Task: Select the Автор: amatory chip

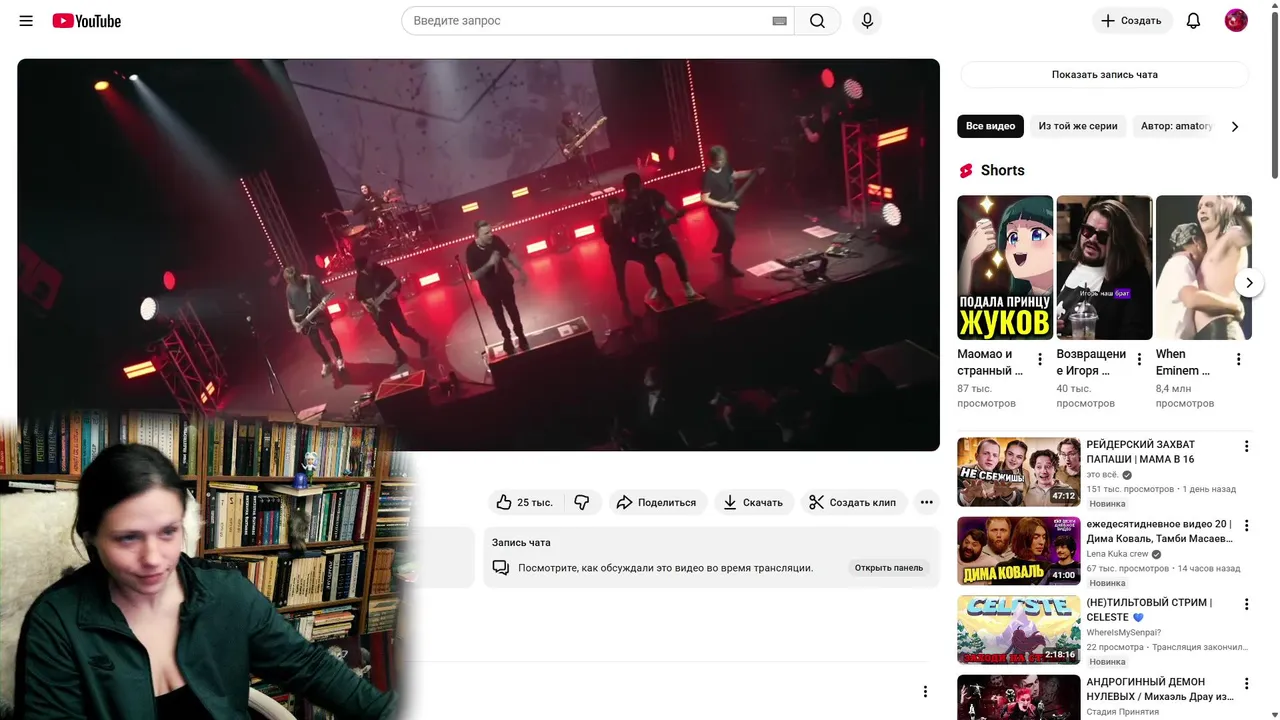Action: tap(1176, 126)
